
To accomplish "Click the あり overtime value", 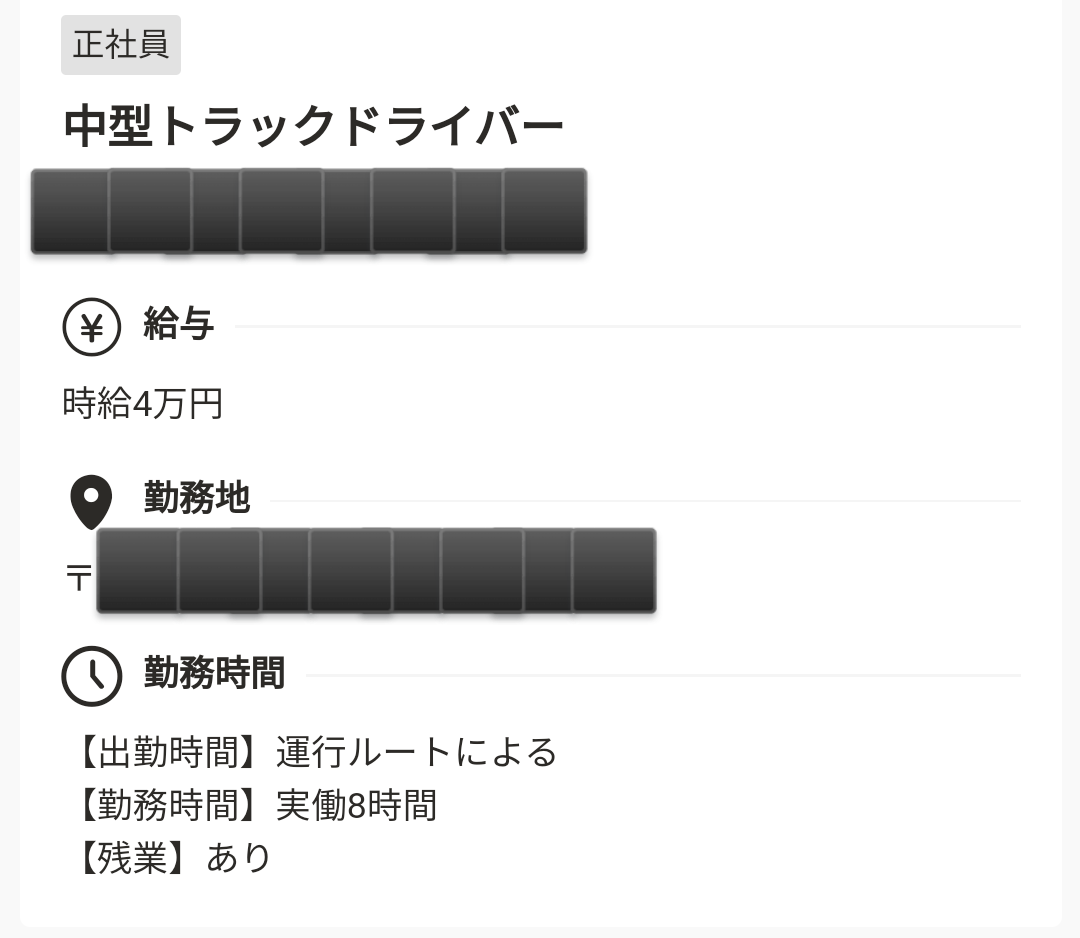I will (239, 858).
